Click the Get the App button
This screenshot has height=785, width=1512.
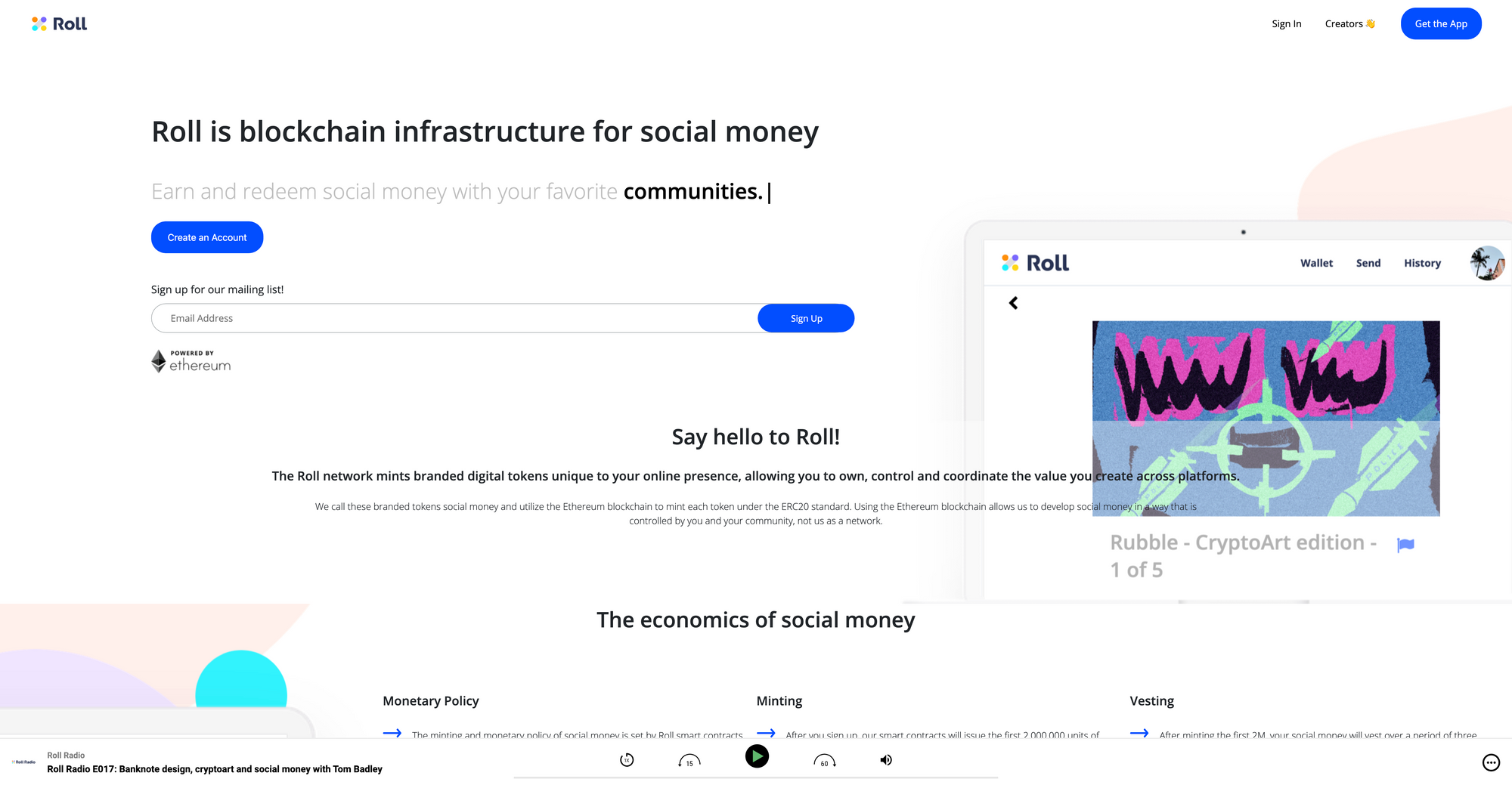coord(1441,23)
